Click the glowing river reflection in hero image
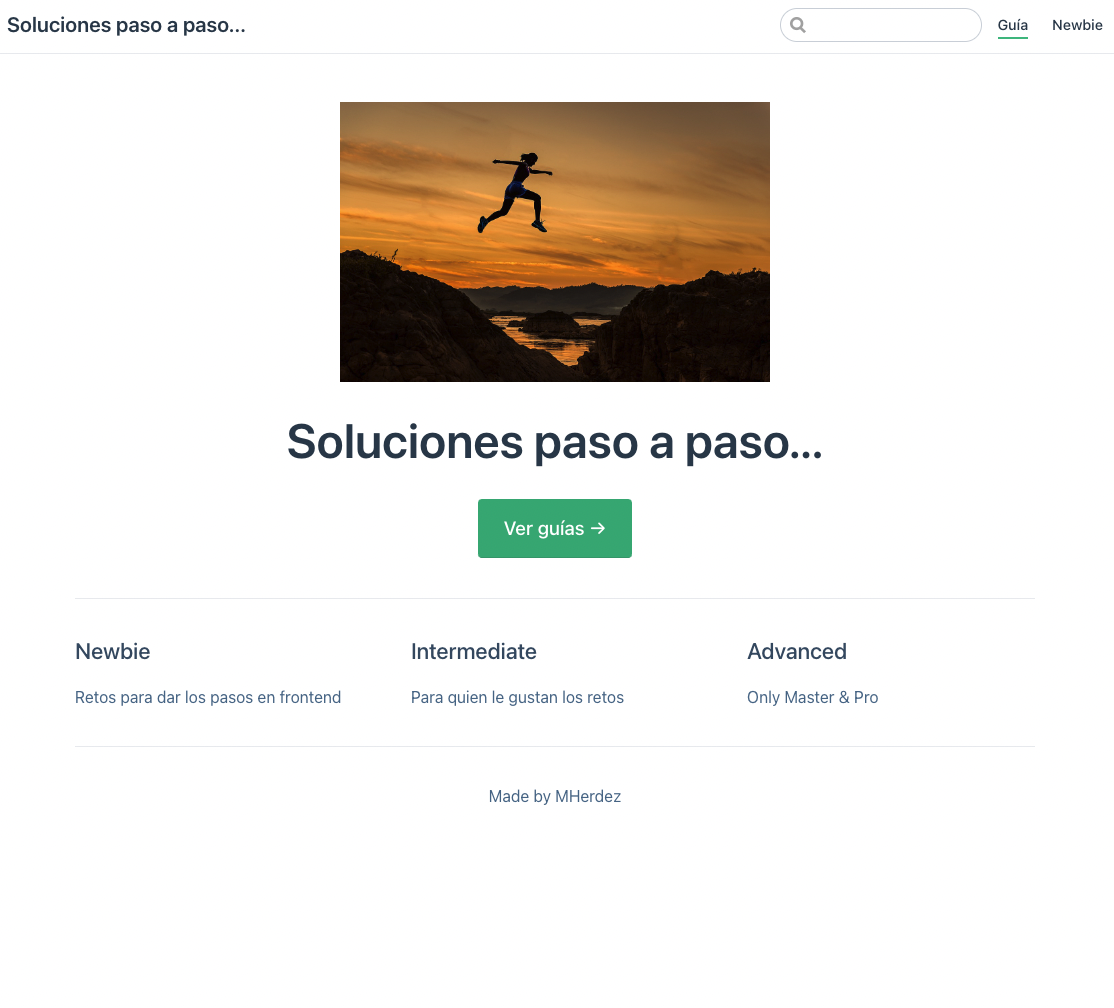The width and height of the screenshot is (1114, 1008). click(x=548, y=340)
